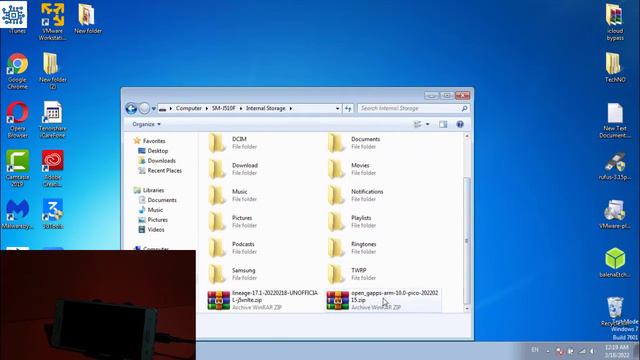This screenshot has width=640, height=360.
Task: Open Explorer help button
Action: click(x=460, y=124)
